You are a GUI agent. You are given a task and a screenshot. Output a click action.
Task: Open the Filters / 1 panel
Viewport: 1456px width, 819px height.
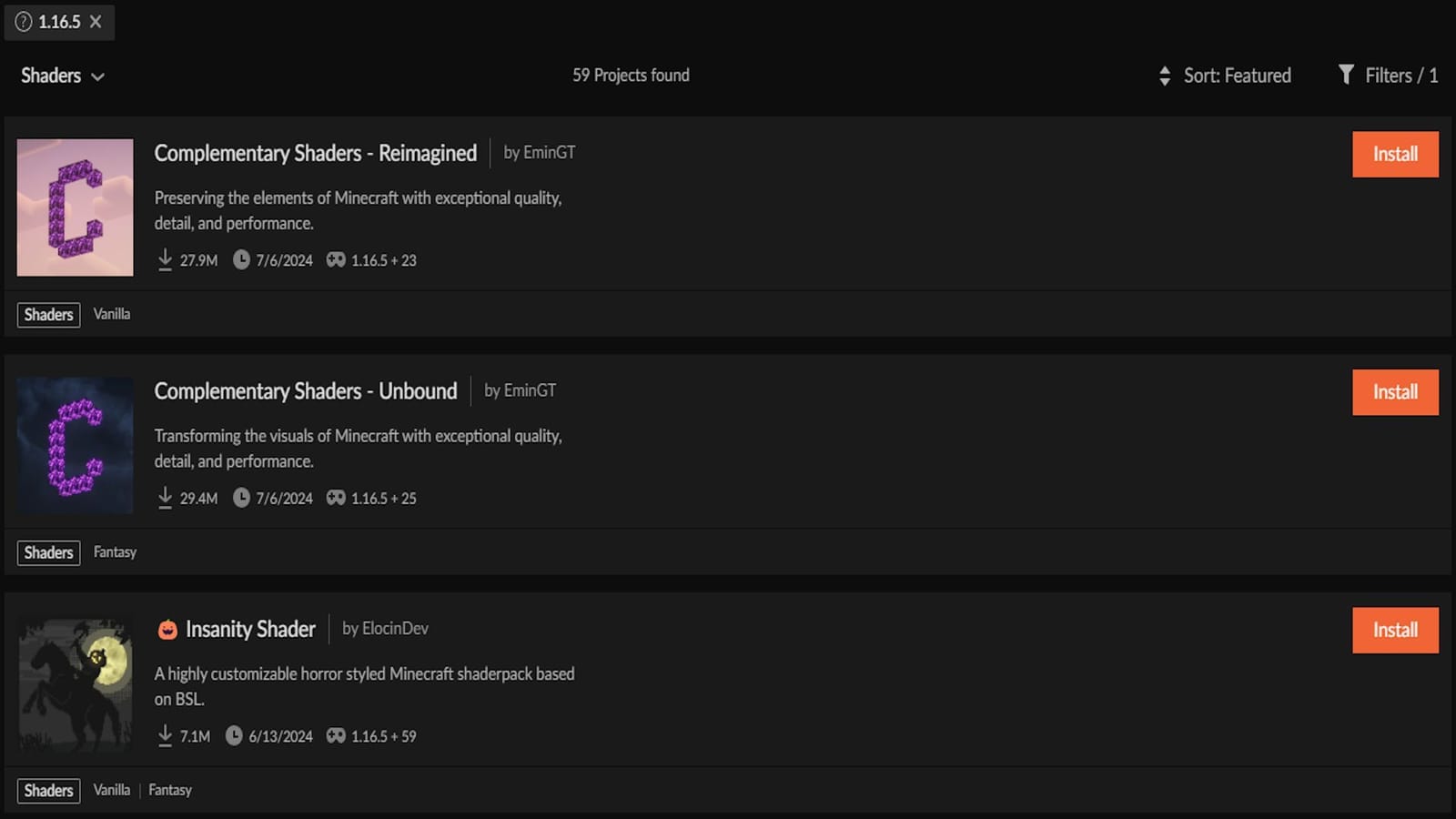point(1400,76)
